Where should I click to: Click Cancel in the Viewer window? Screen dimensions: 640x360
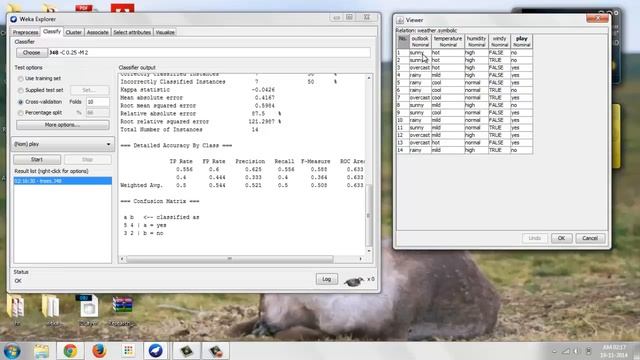click(x=590, y=238)
